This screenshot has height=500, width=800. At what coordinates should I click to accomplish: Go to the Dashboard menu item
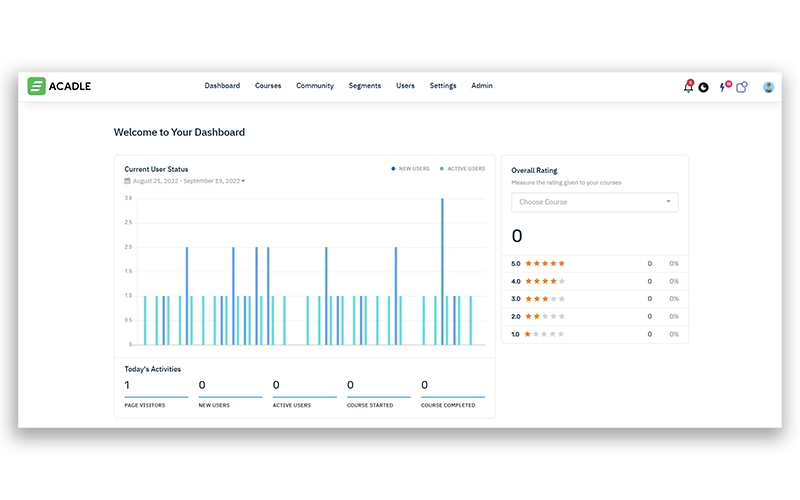pos(222,86)
